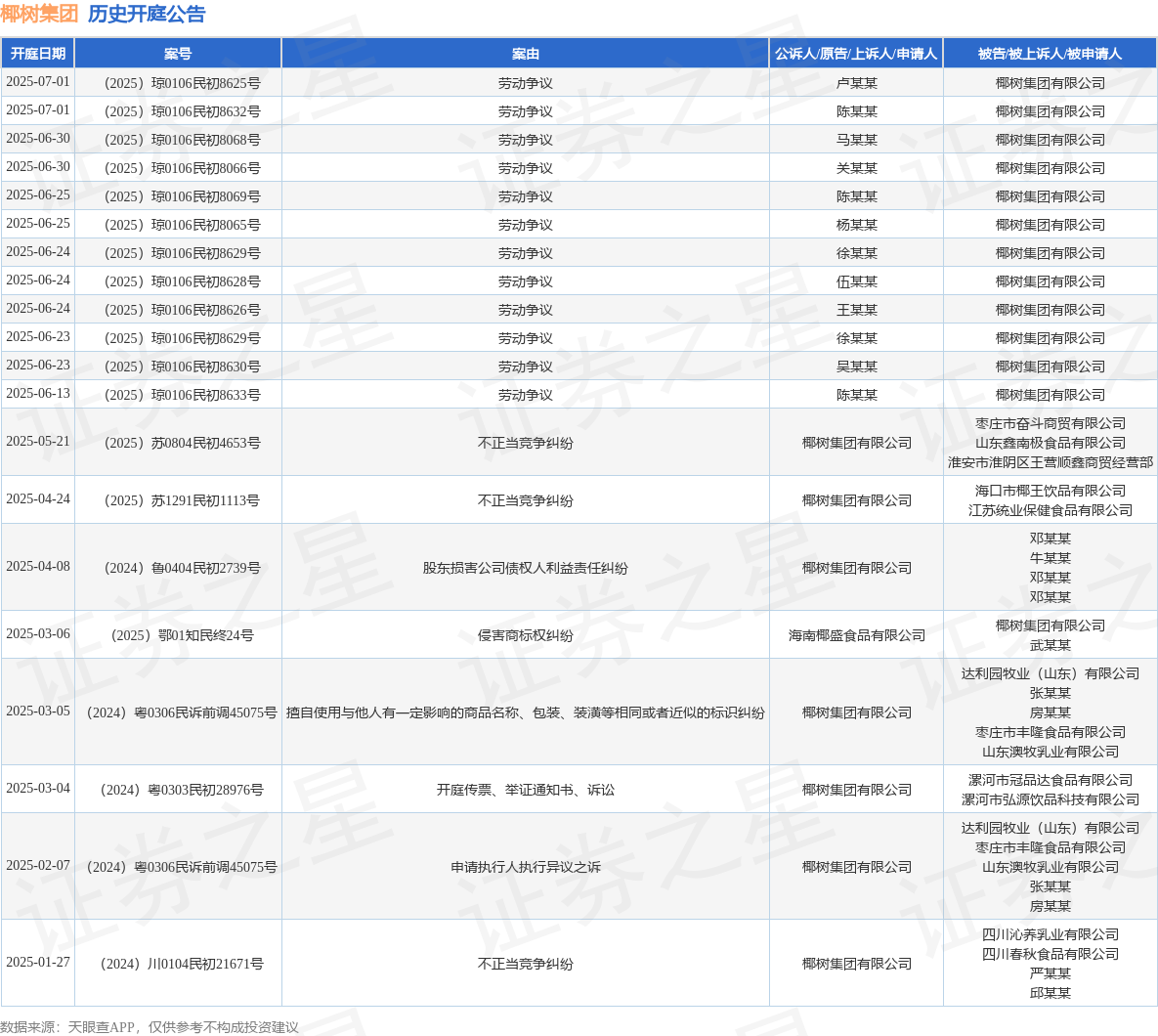Click defendant 淮安市淮阴区王营顺鑫商贸经营部
1158x1036 pixels.
click(x=1050, y=462)
